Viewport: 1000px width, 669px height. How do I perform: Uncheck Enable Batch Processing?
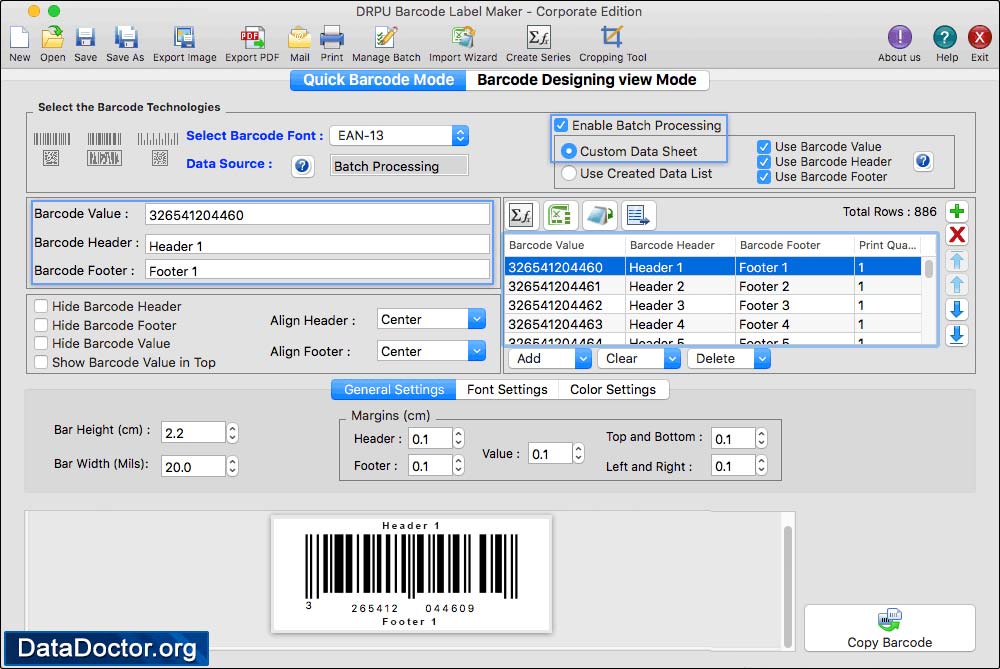[x=561, y=125]
